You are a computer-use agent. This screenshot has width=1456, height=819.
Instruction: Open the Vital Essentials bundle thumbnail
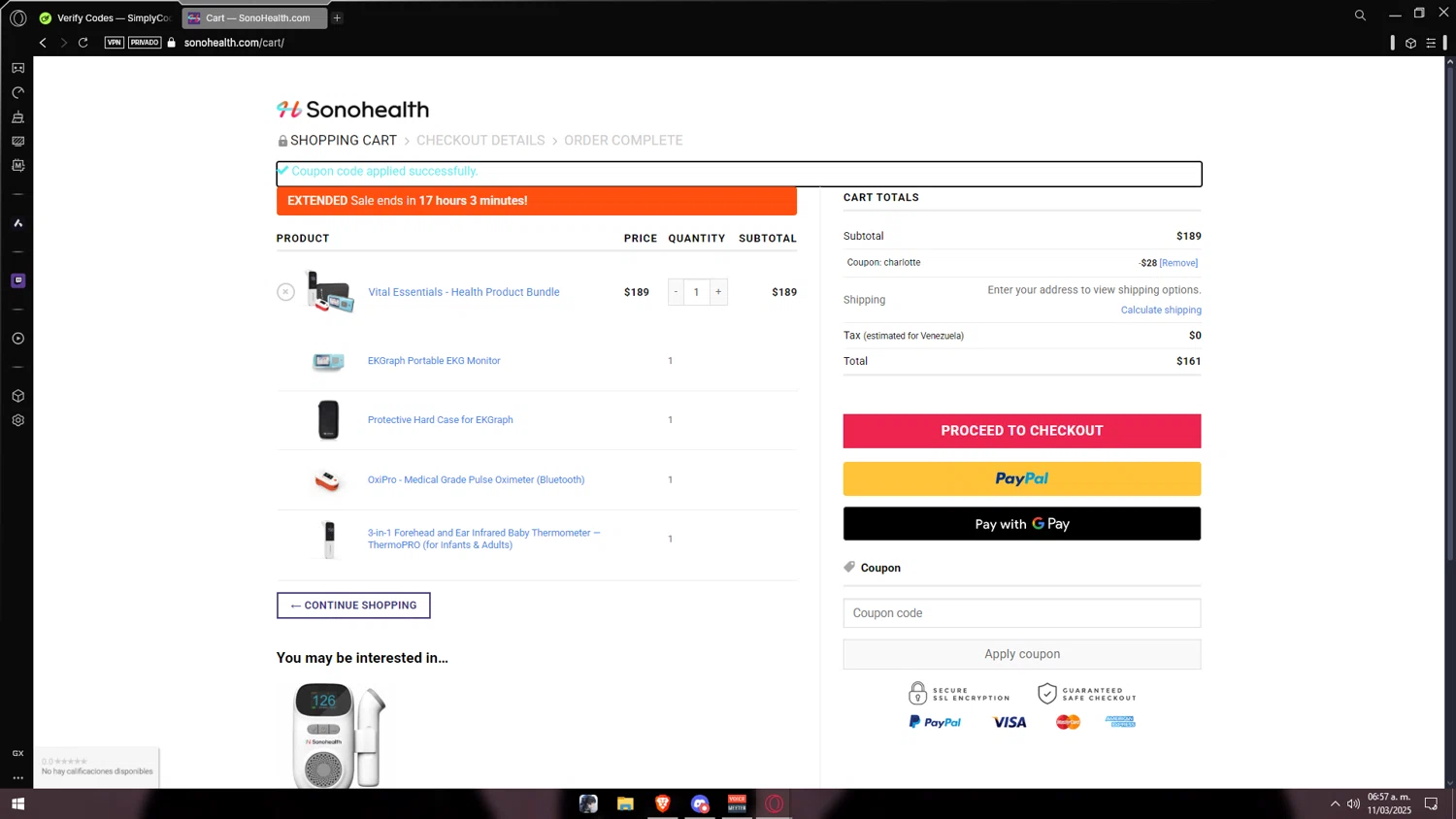[329, 291]
